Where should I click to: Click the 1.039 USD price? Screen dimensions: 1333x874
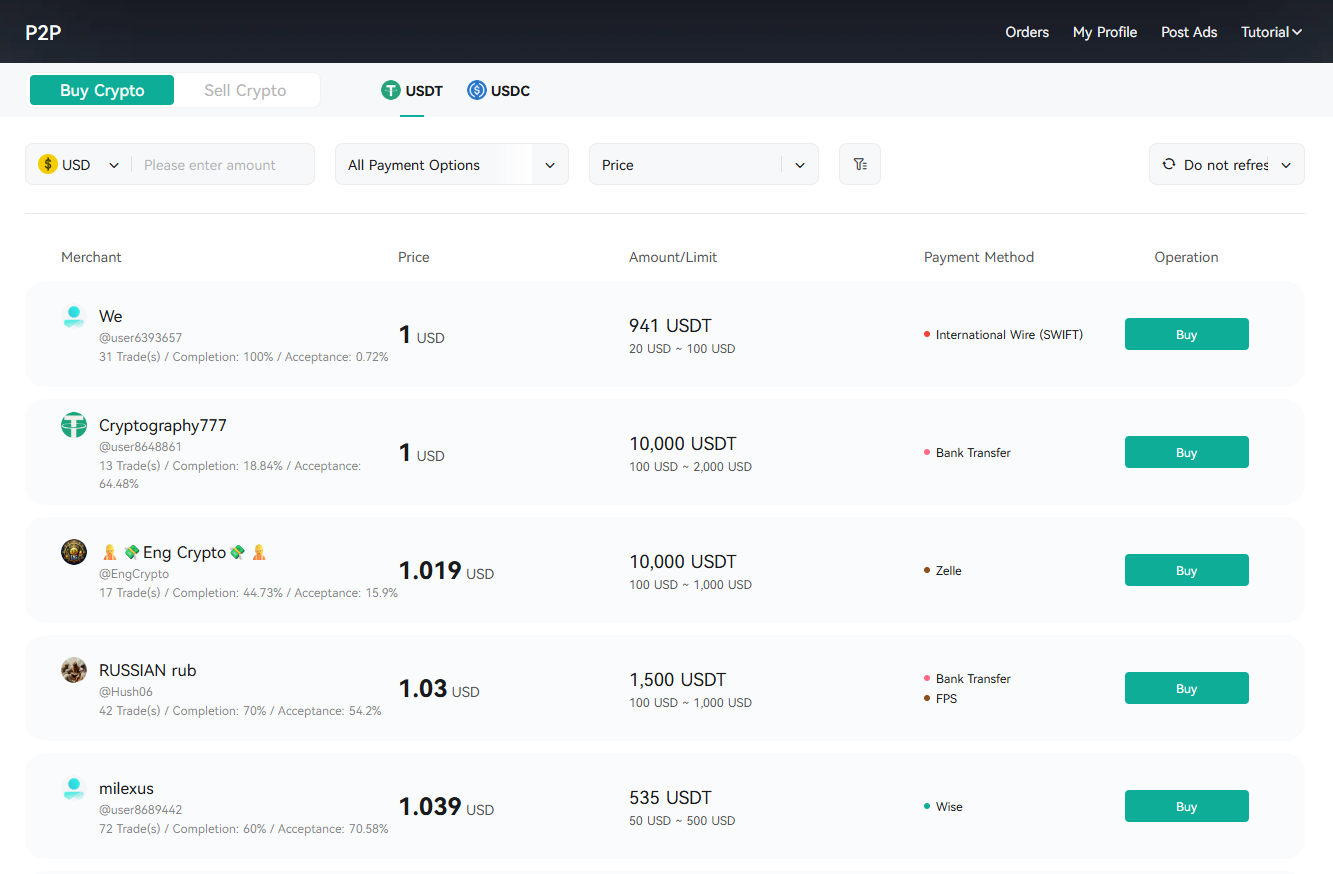(x=446, y=806)
